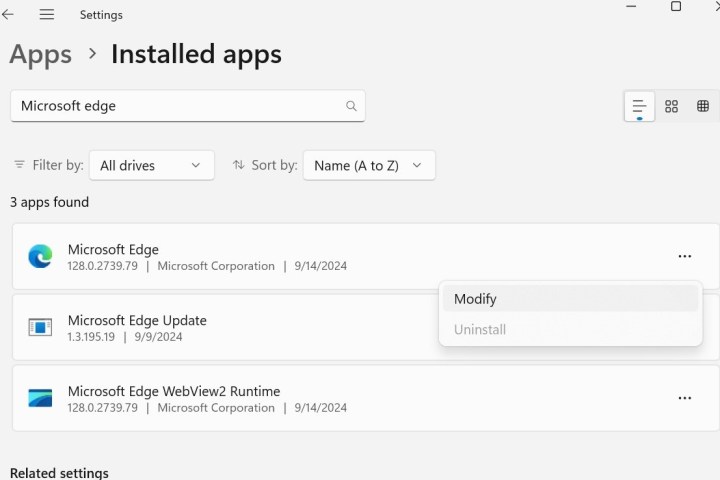Click the Microsoft Edge app icon
Viewport: 720px width, 480px height.
pyautogui.click(x=40, y=257)
